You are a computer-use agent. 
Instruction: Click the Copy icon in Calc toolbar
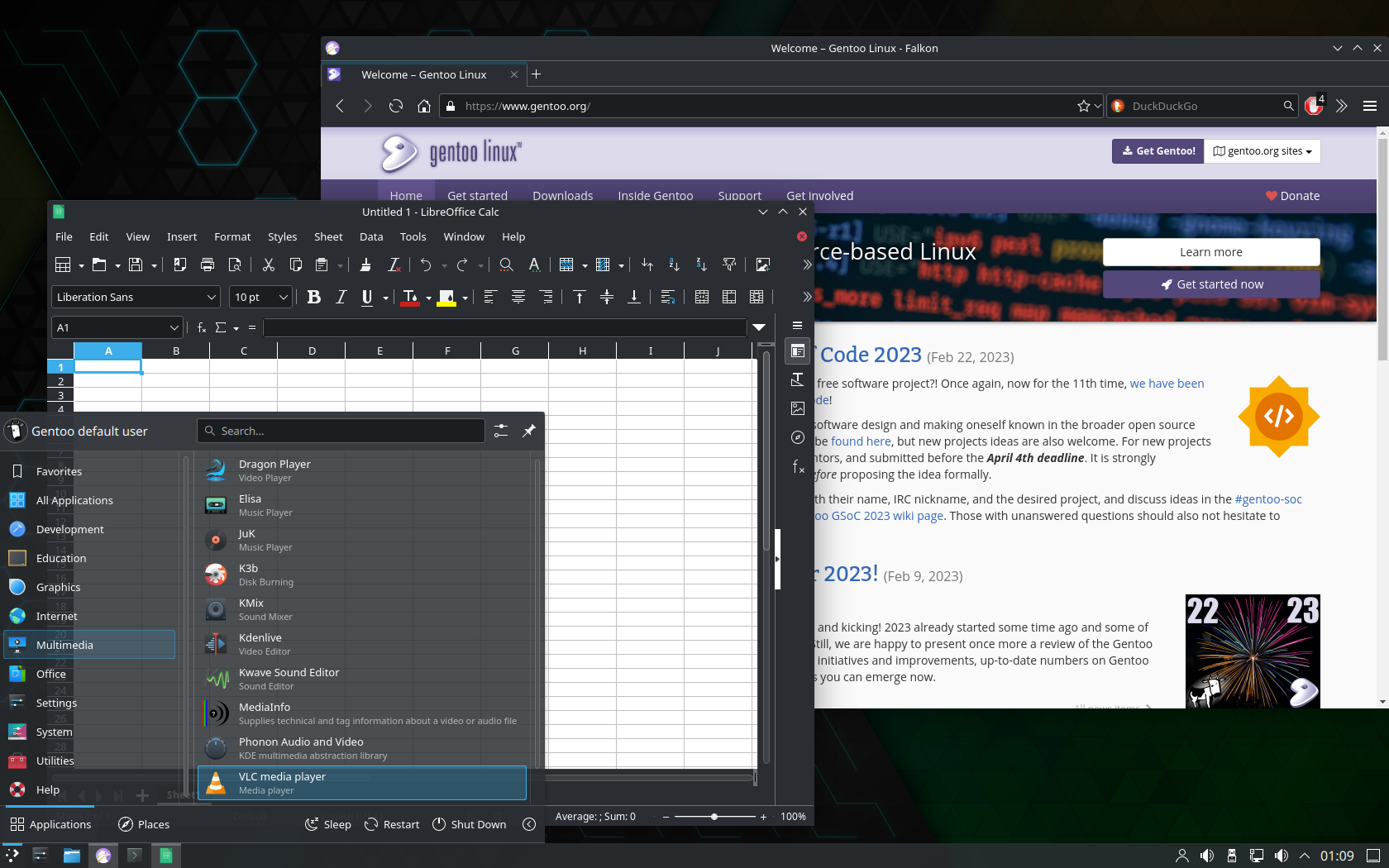(x=295, y=265)
